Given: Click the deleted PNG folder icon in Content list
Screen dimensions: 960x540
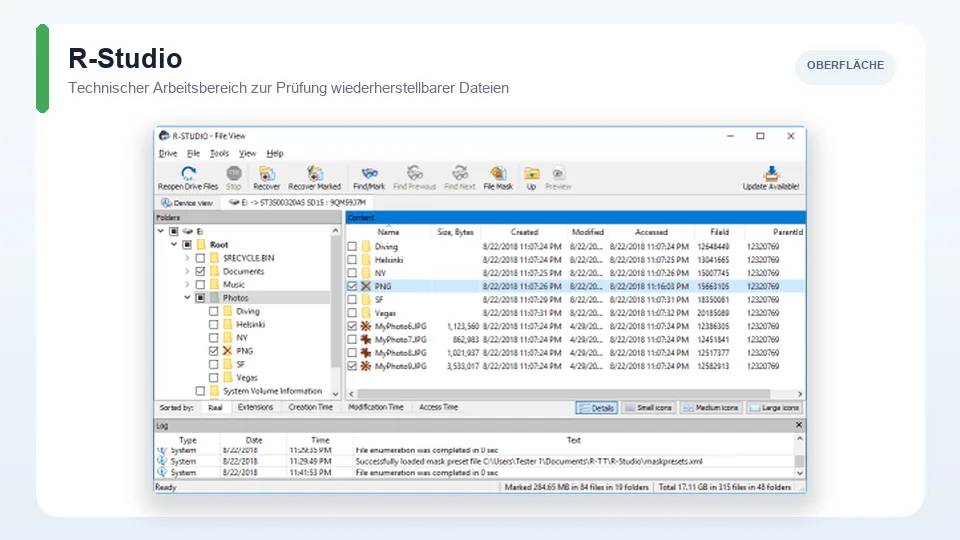Looking at the screenshot, I should coord(366,286).
